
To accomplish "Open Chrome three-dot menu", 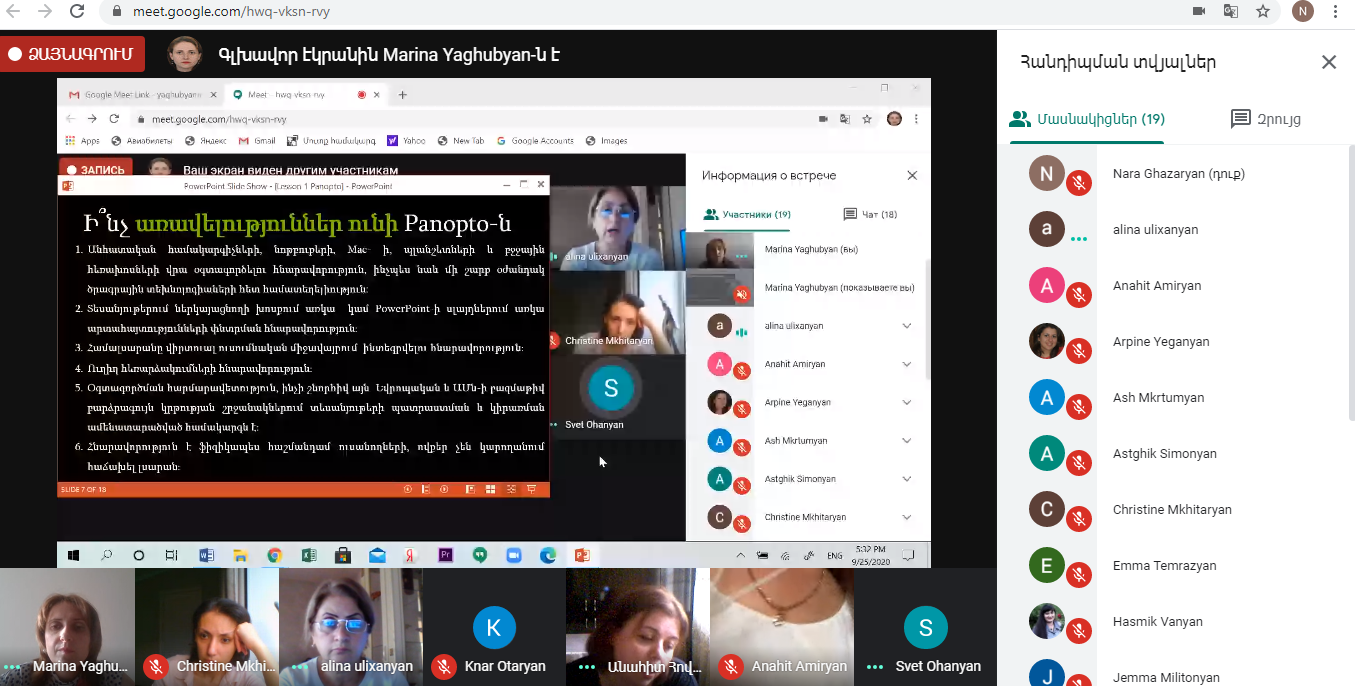I will tap(1336, 11).
